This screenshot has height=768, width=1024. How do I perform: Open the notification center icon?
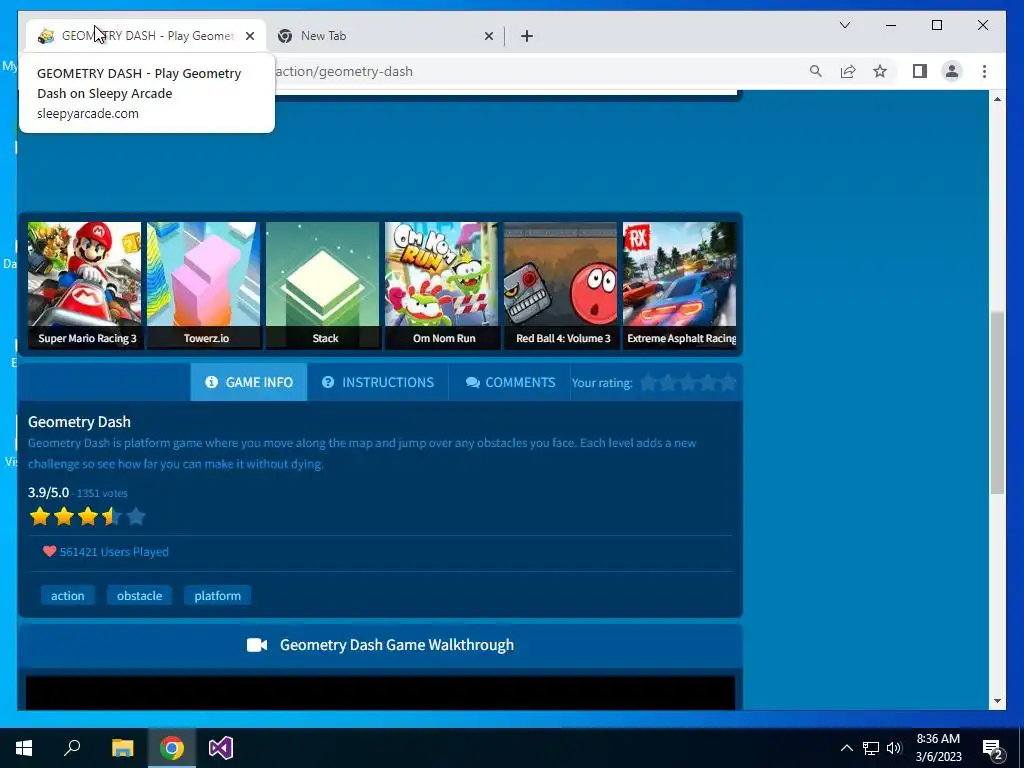993,748
